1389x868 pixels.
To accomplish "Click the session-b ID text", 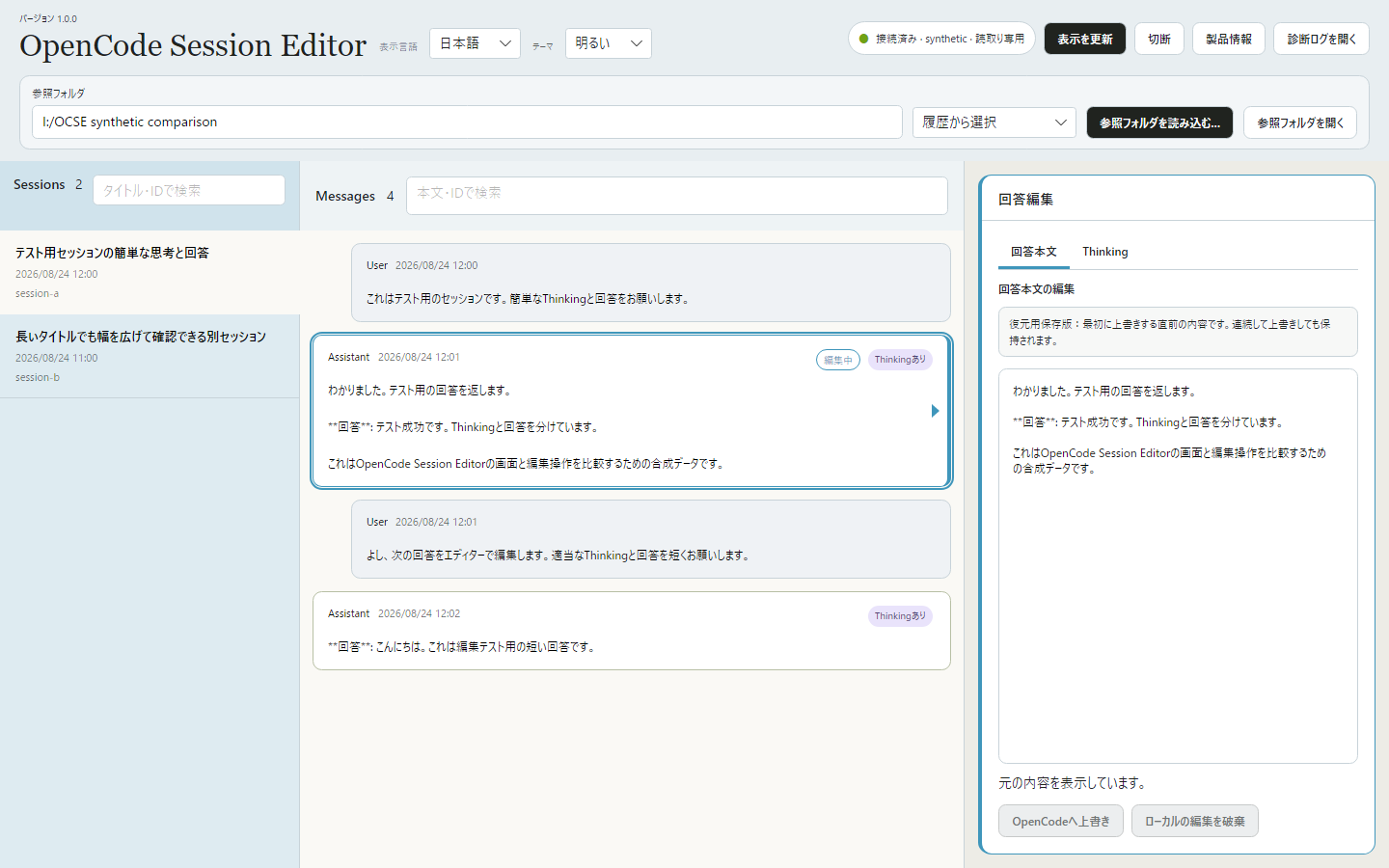I will 38,377.
